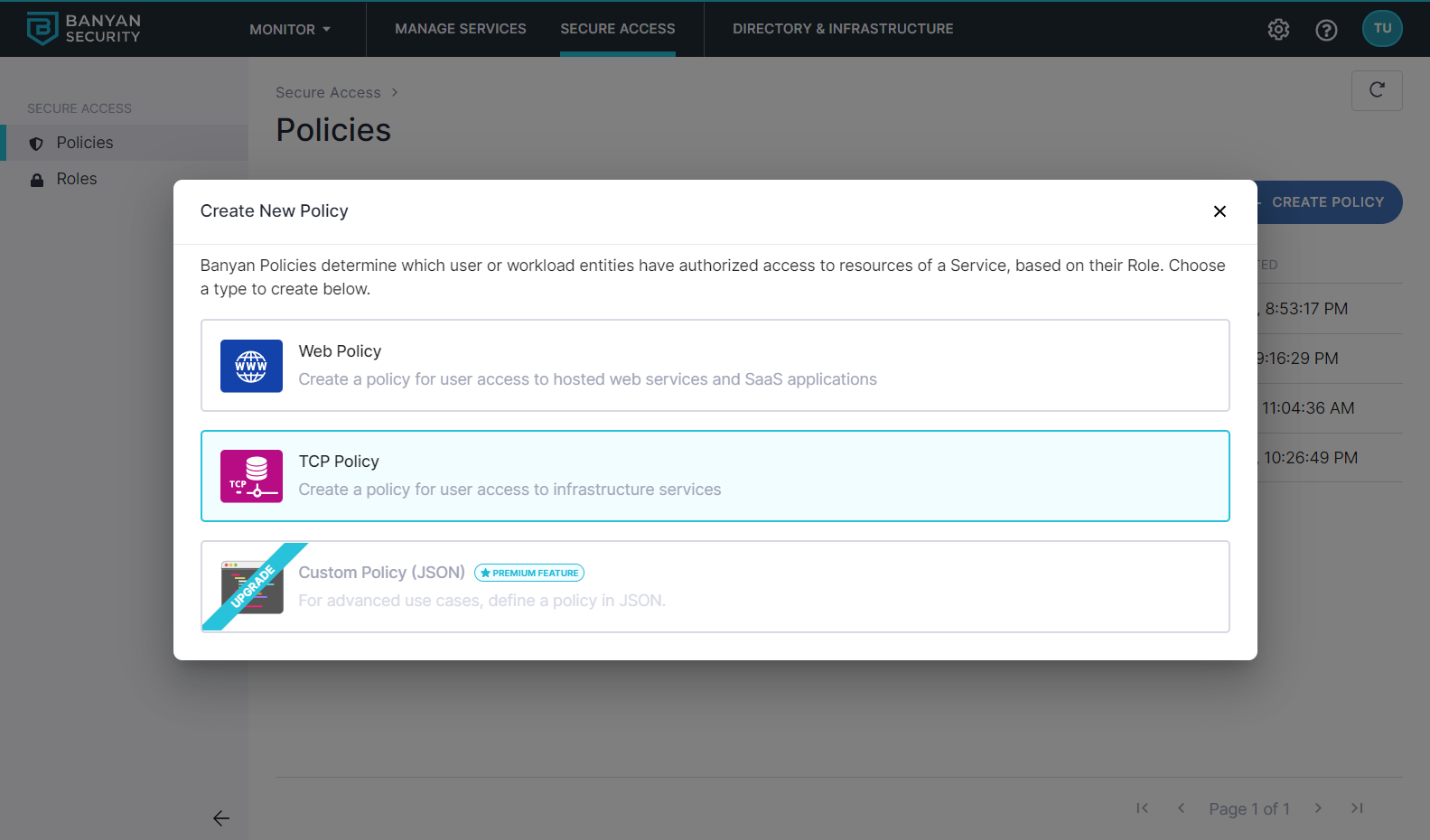
Task: Click the Banyan Security logo
Action: coord(83,29)
